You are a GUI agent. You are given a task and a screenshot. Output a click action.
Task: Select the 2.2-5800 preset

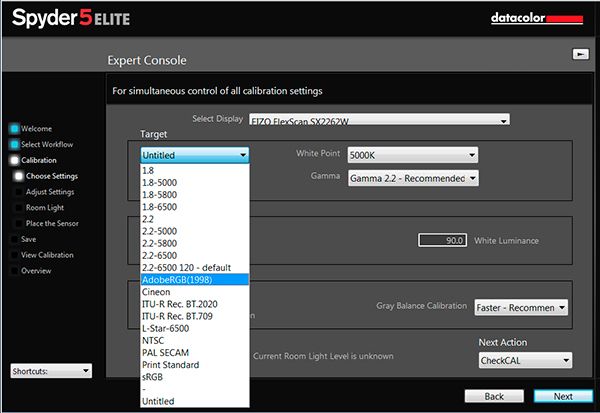click(x=195, y=243)
